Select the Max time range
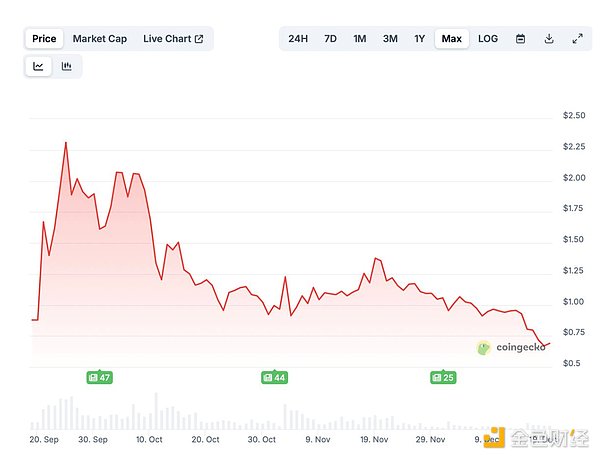The width and height of the screenshot is (600, 459). pos(452,39)
